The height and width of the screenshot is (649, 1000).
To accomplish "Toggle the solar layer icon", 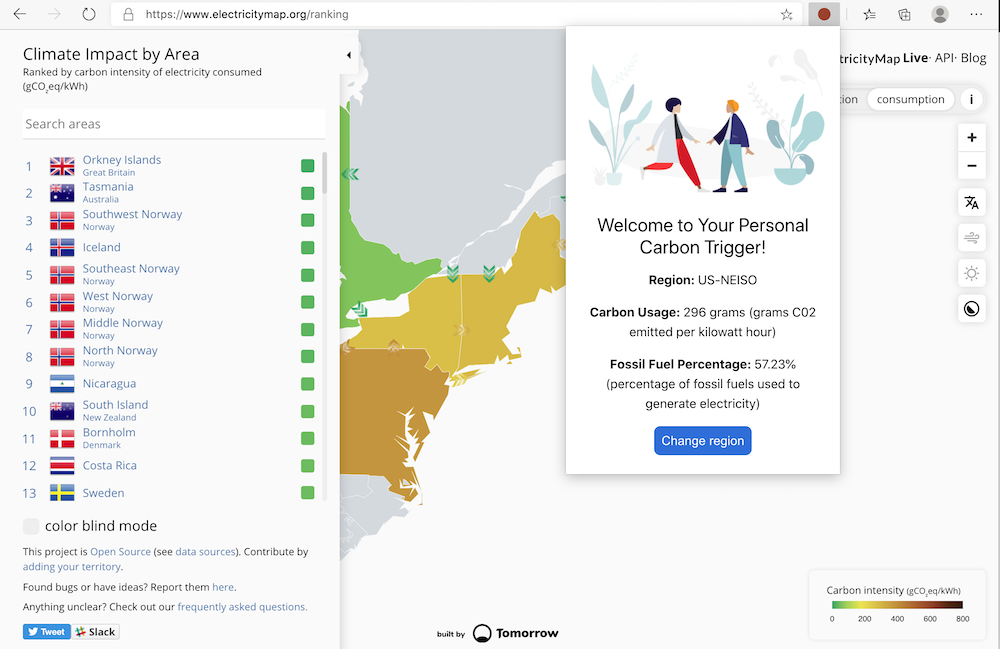I will 971,273.
